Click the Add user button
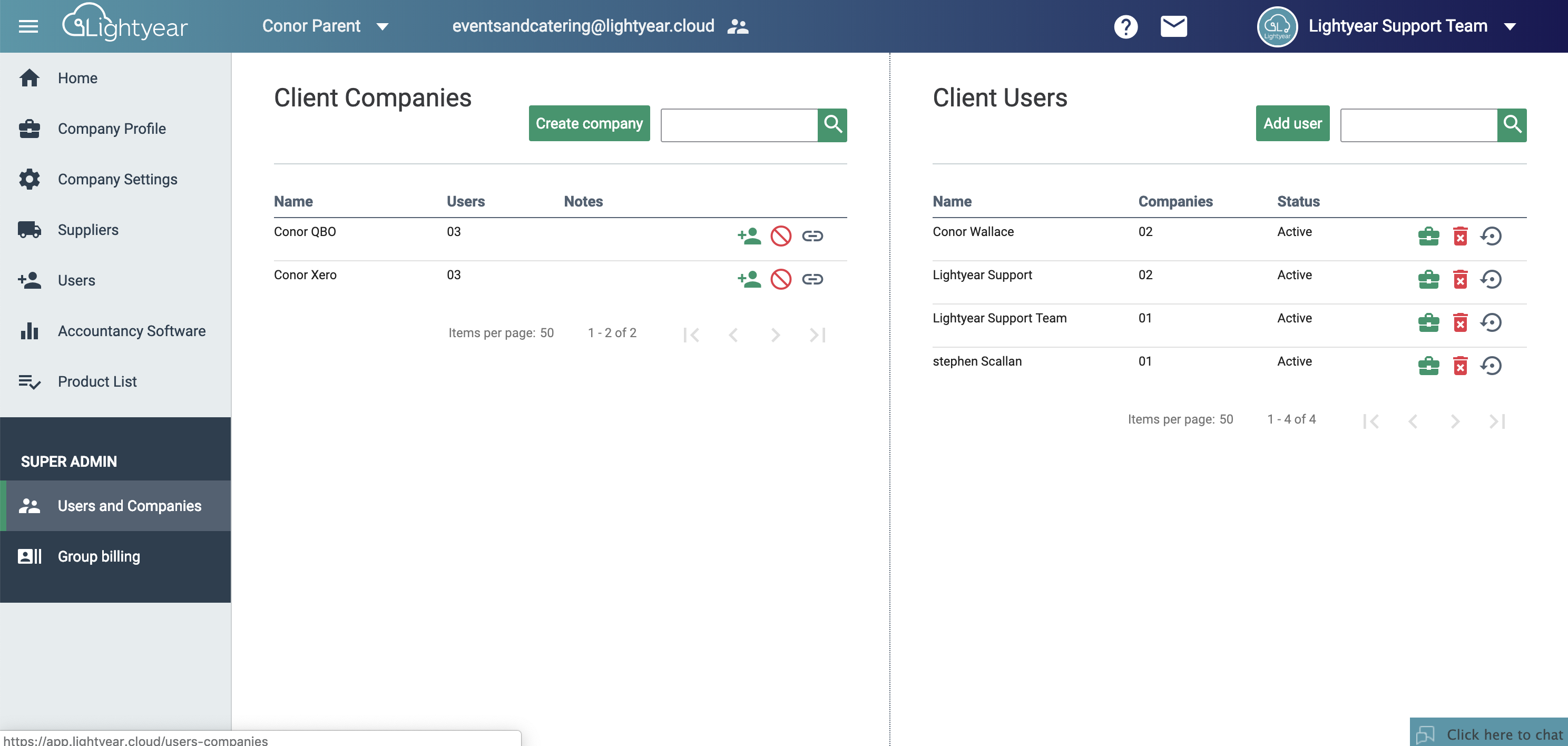This screenshot has height=746, width=1568. coord(1292,123)
